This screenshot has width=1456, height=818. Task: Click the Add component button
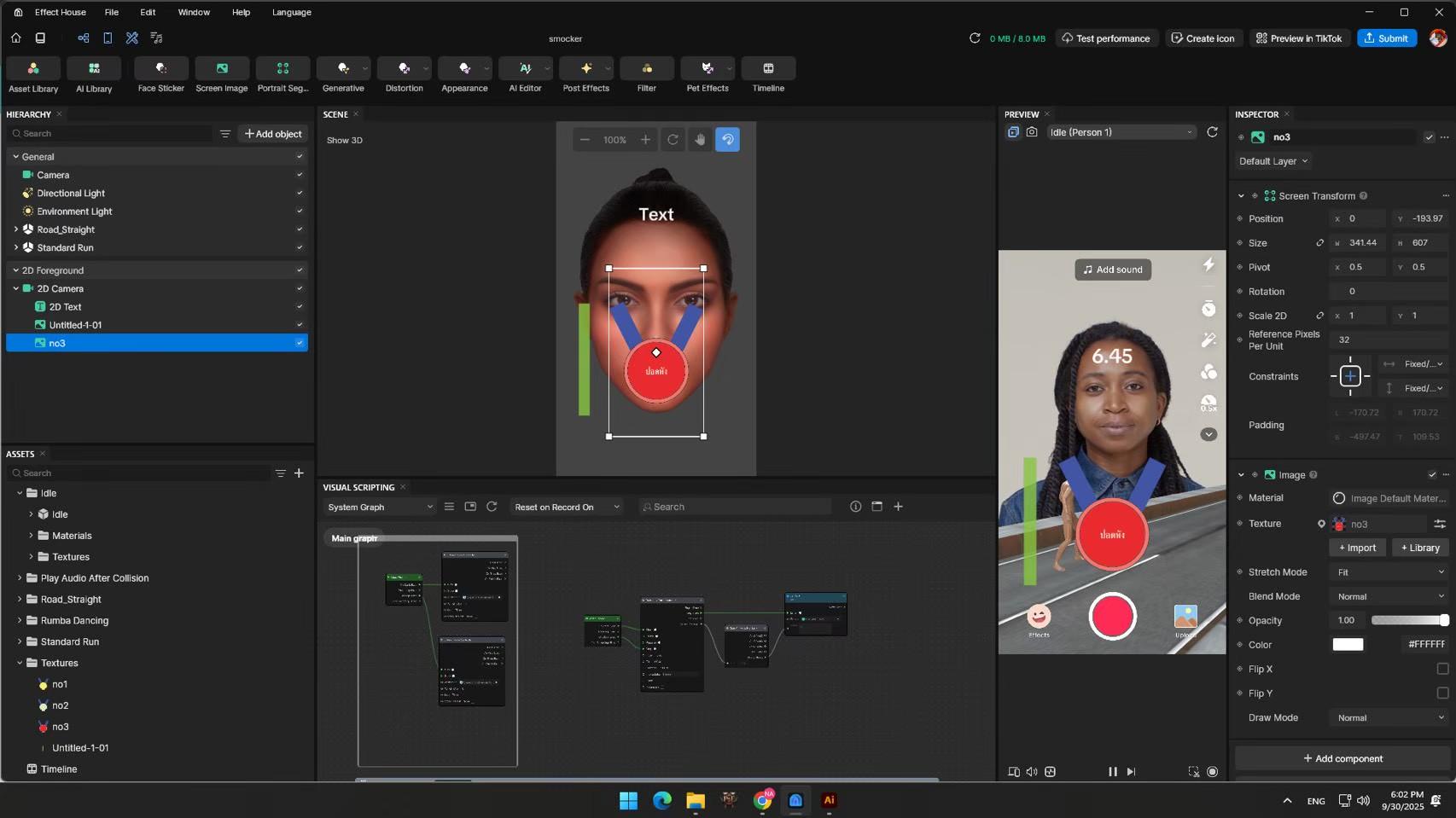(x=1342, y=758)
